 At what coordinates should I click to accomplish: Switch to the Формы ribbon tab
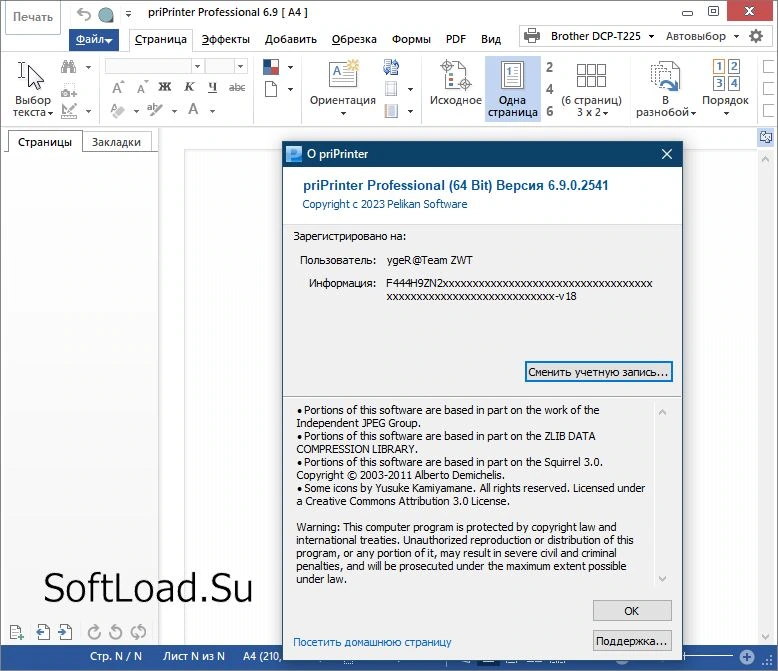click(411, 40)
